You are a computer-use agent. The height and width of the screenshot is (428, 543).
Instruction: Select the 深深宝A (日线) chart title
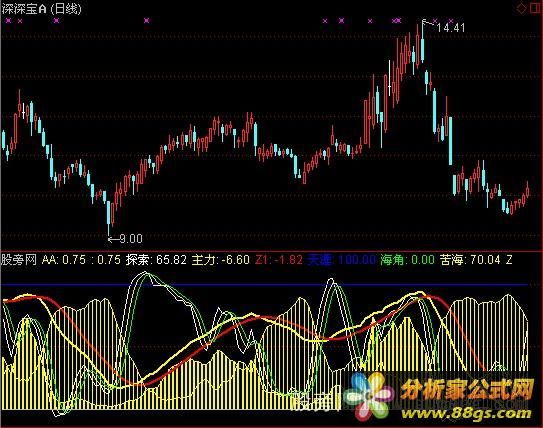[x=42, y=9]
